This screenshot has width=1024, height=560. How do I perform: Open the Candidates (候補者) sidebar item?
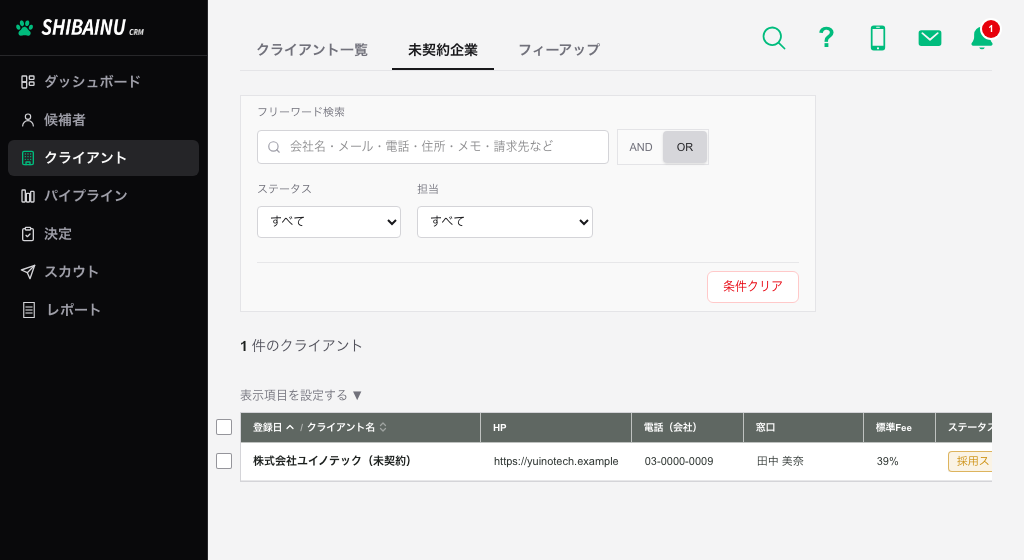coord(103,119)
